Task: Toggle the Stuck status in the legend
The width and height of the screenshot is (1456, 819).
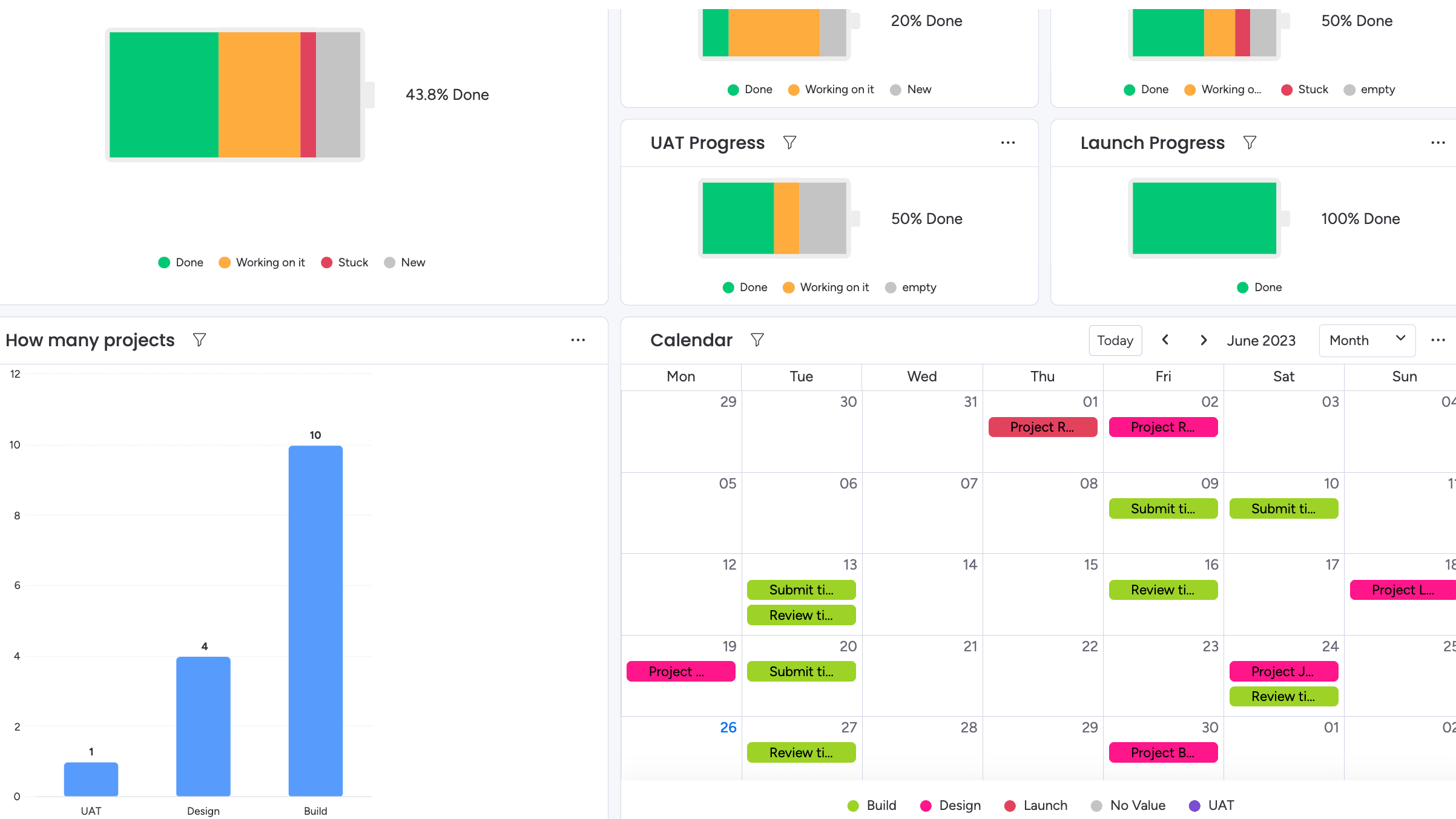Action: [344, 262]
